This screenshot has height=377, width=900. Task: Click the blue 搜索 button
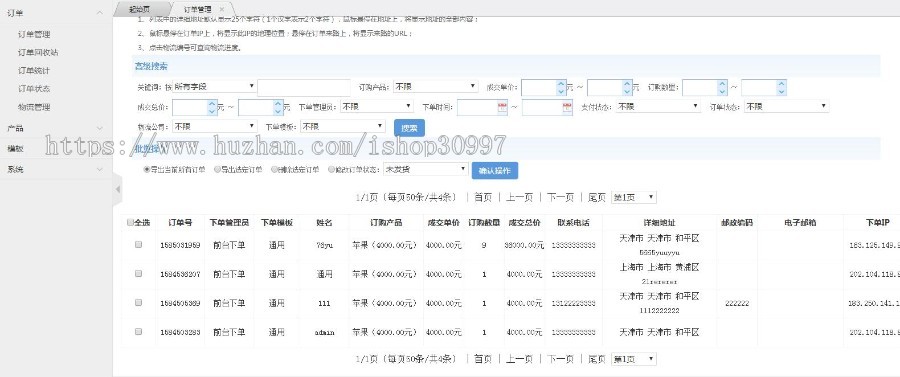pos(409,127)
